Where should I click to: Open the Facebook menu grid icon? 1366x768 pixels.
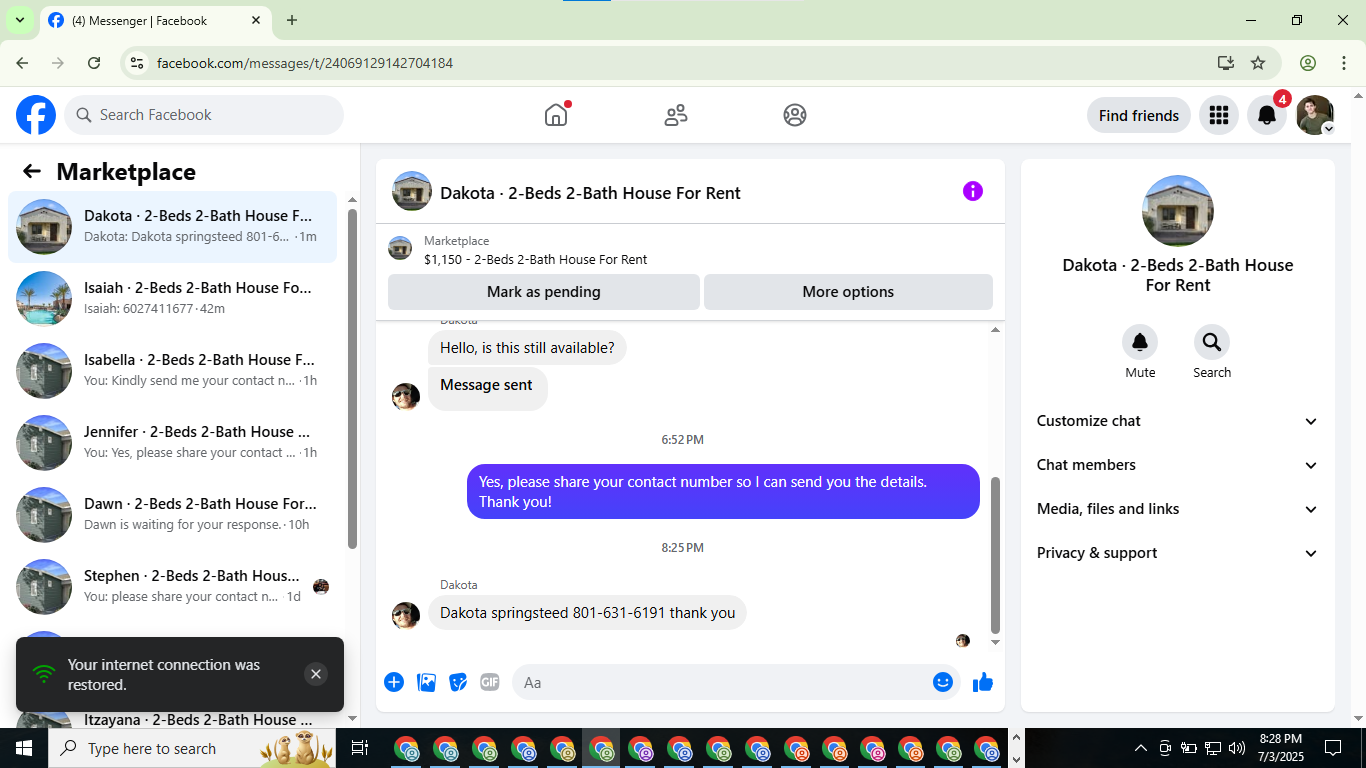(x=1218, y=115)
